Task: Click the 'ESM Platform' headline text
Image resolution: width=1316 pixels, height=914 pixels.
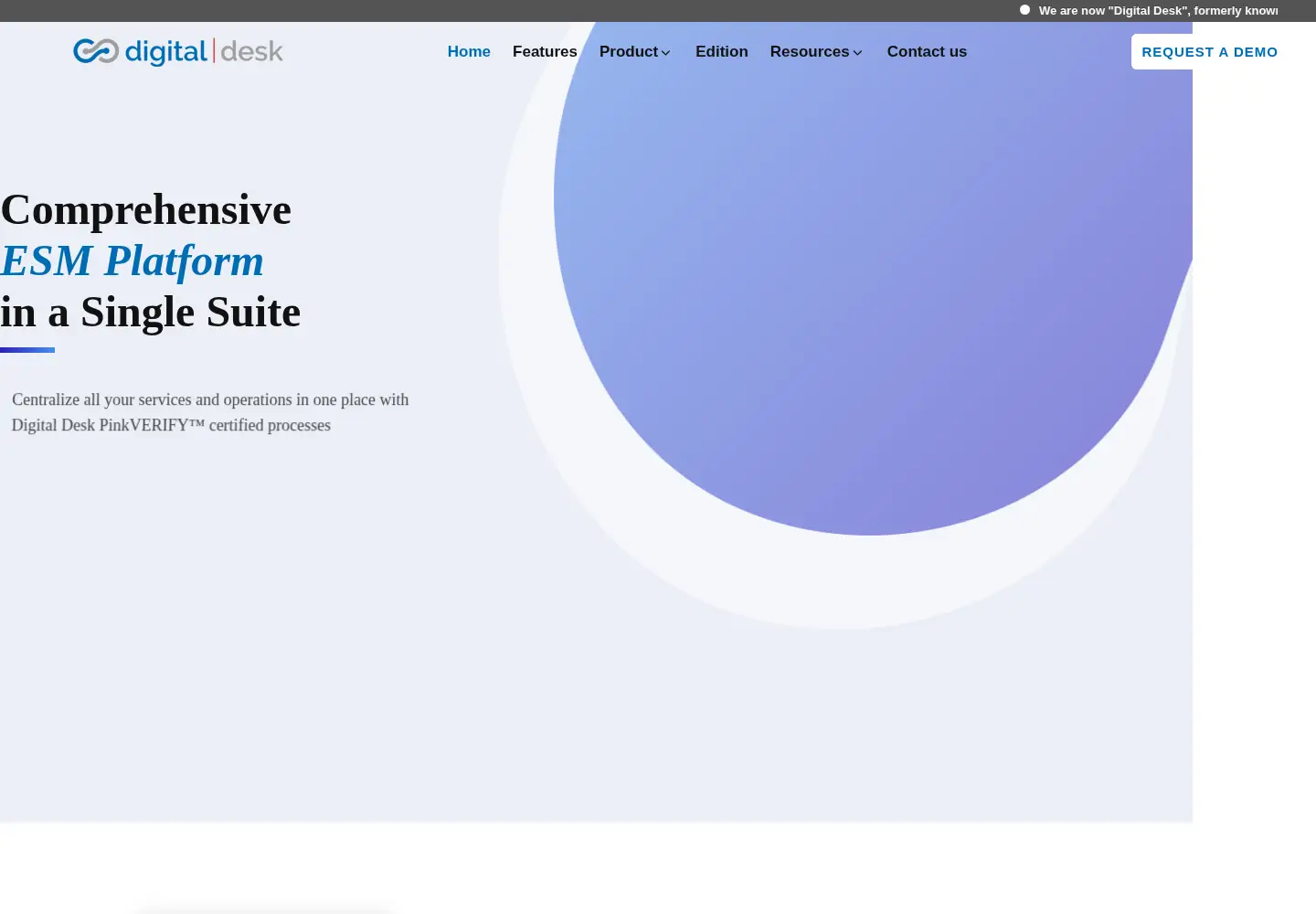Action: (x=133, y=261)
